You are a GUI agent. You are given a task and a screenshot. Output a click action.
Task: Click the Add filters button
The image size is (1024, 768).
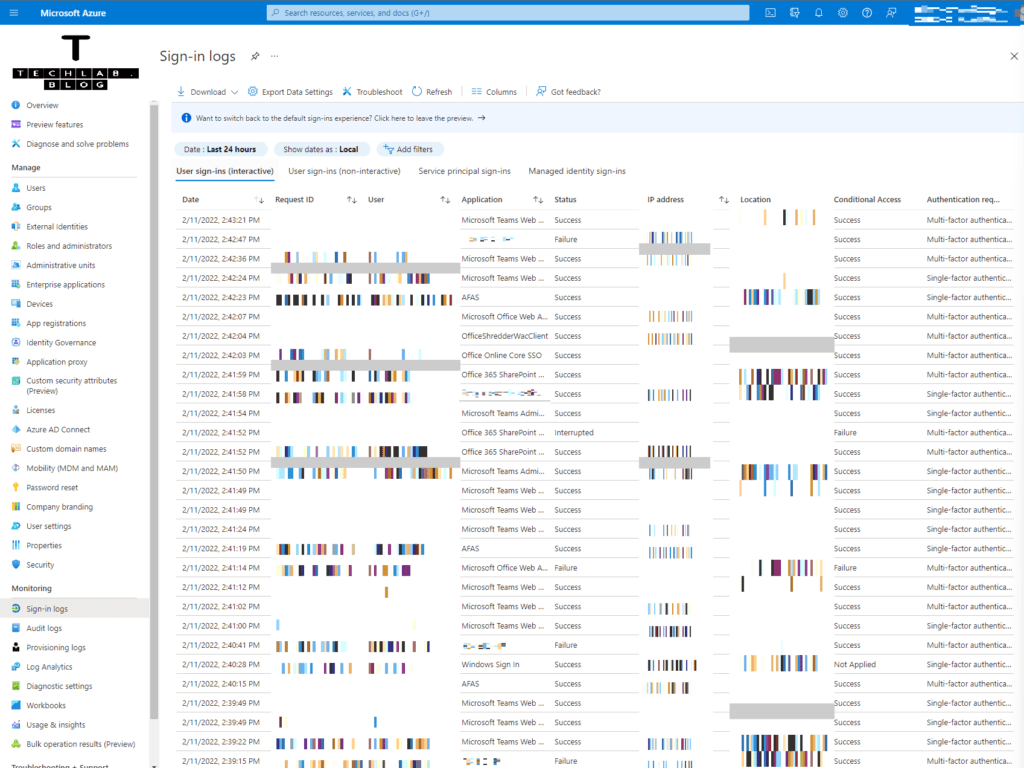(x=409, y=149)
